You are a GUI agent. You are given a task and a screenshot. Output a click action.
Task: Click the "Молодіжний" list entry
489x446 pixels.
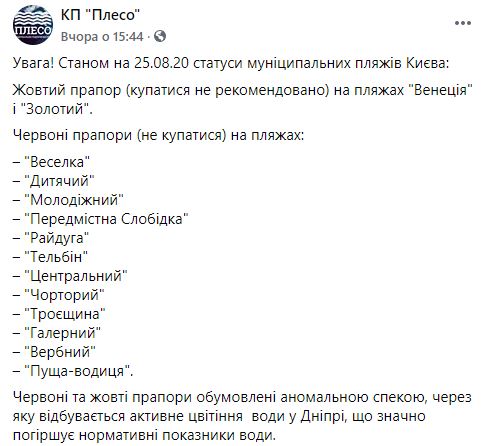coord(68,200)
